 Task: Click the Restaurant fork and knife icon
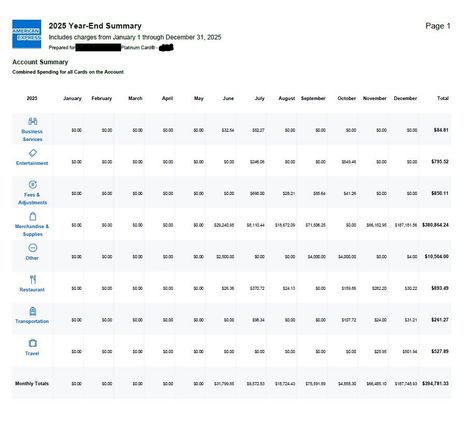pyautogui.click(x=33, y=279)
